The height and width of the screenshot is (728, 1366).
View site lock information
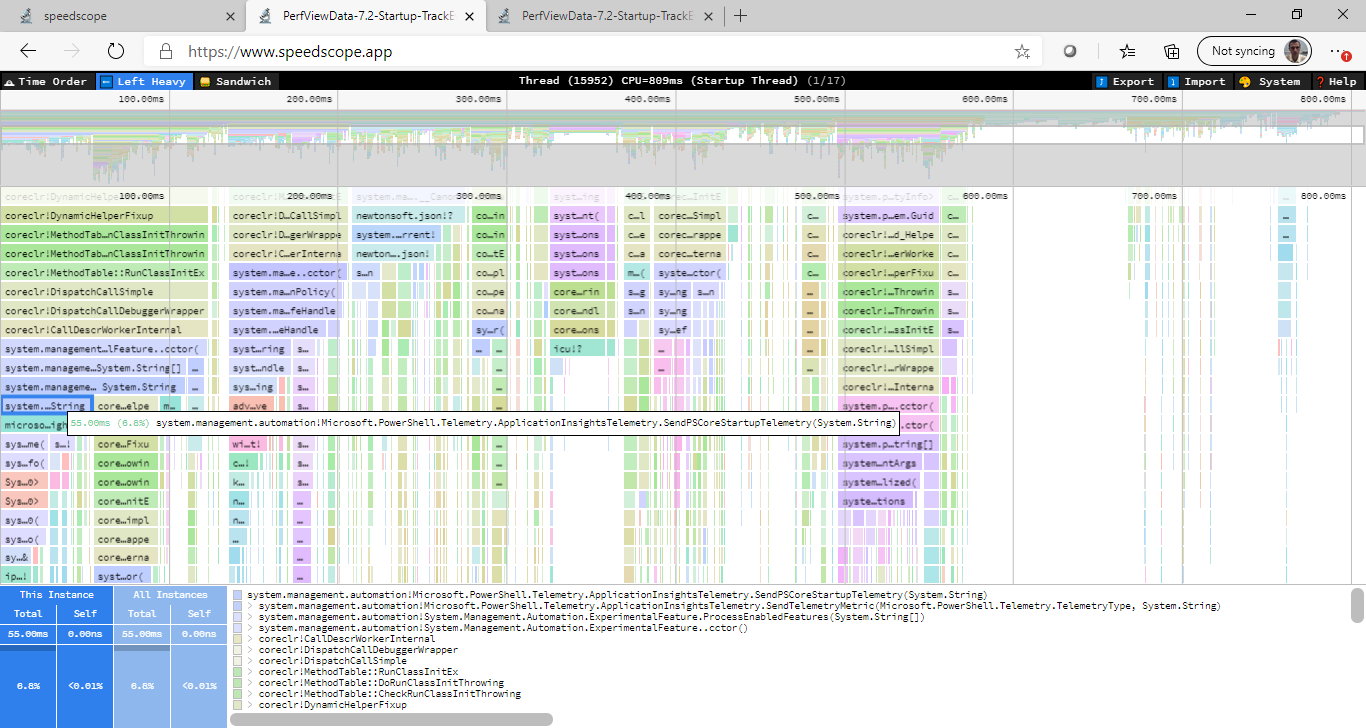coord(166,51)
